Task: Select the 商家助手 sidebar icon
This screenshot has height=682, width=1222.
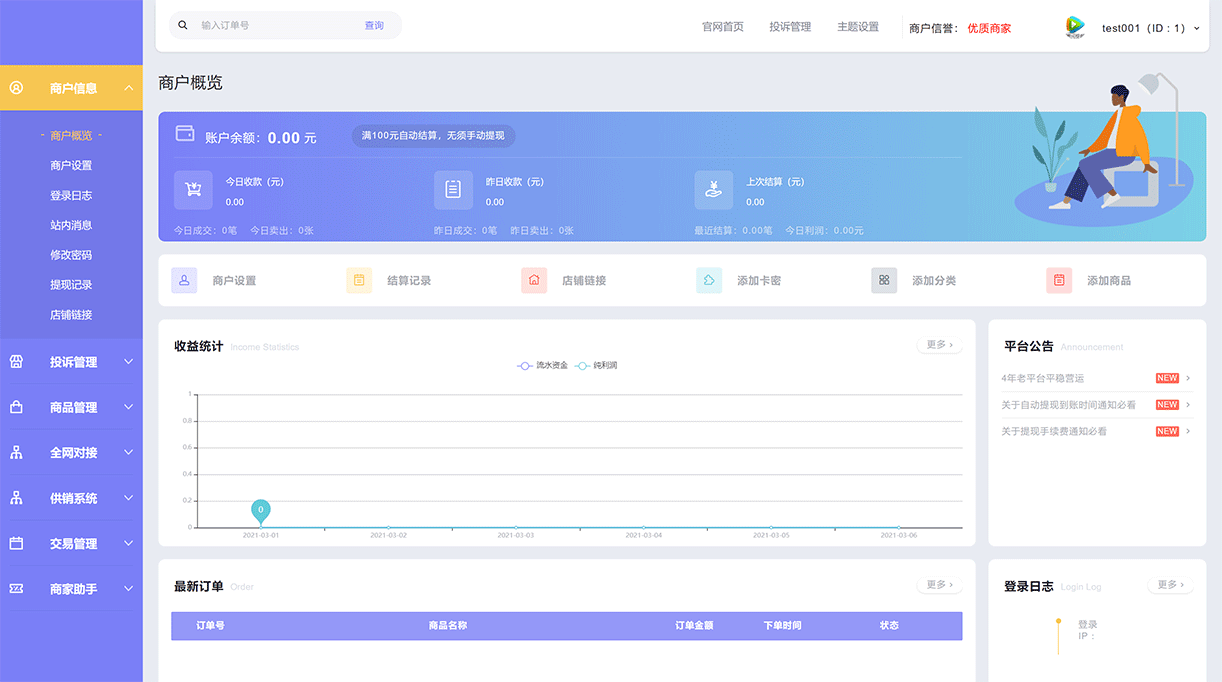Action: click(17, 589)
